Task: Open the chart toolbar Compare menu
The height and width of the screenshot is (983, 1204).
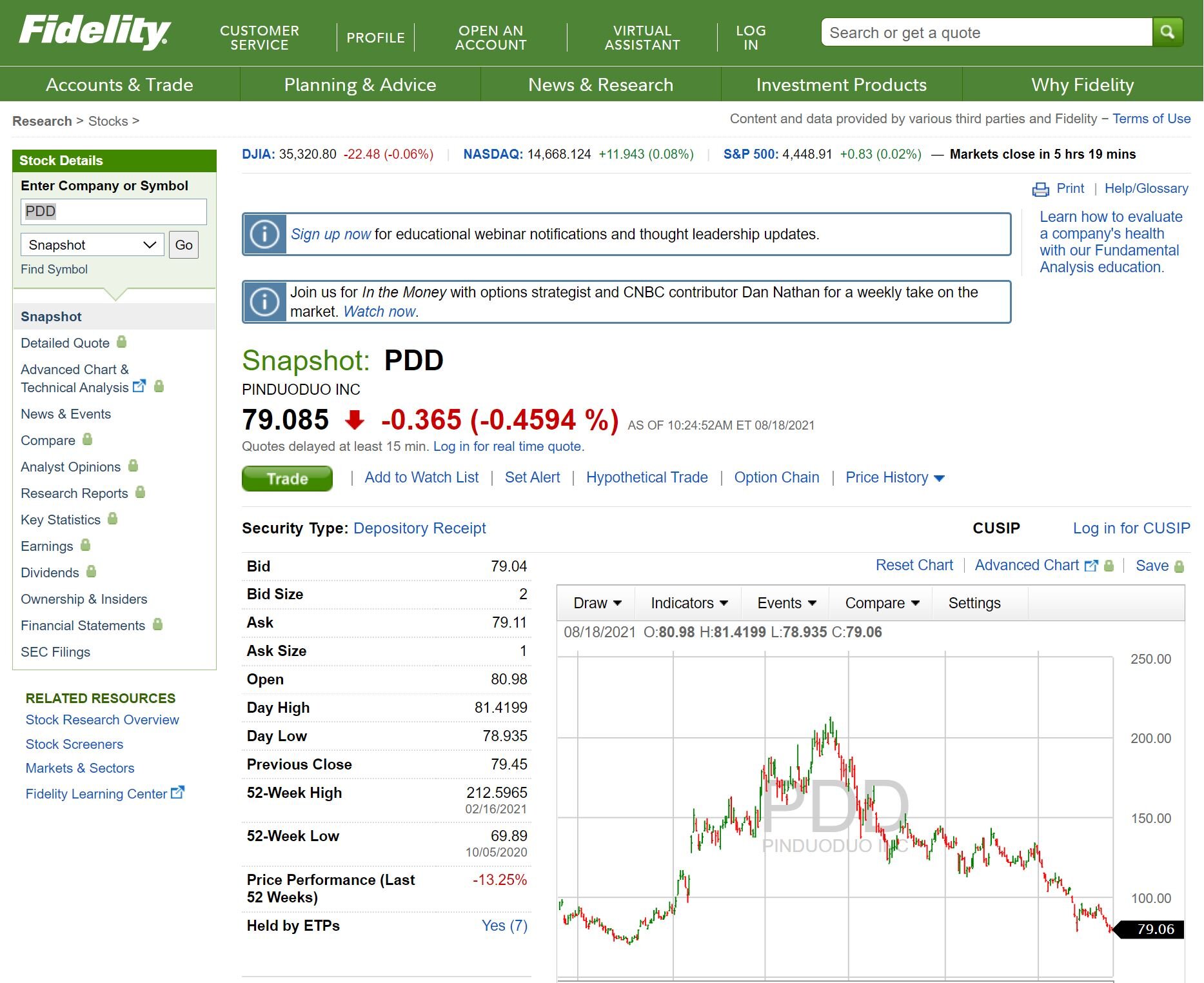Action: coord(882,603)
